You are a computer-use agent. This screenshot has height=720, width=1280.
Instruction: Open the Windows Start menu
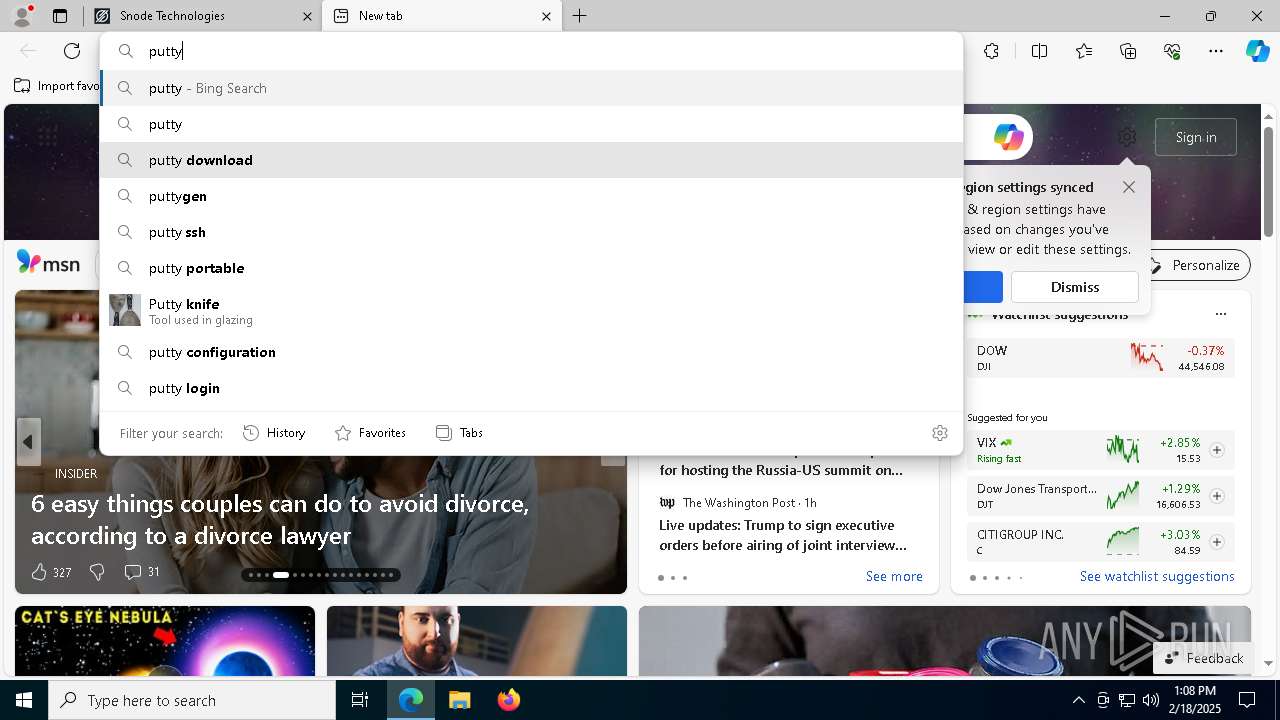pyautogui.click(x=24, y=700)
